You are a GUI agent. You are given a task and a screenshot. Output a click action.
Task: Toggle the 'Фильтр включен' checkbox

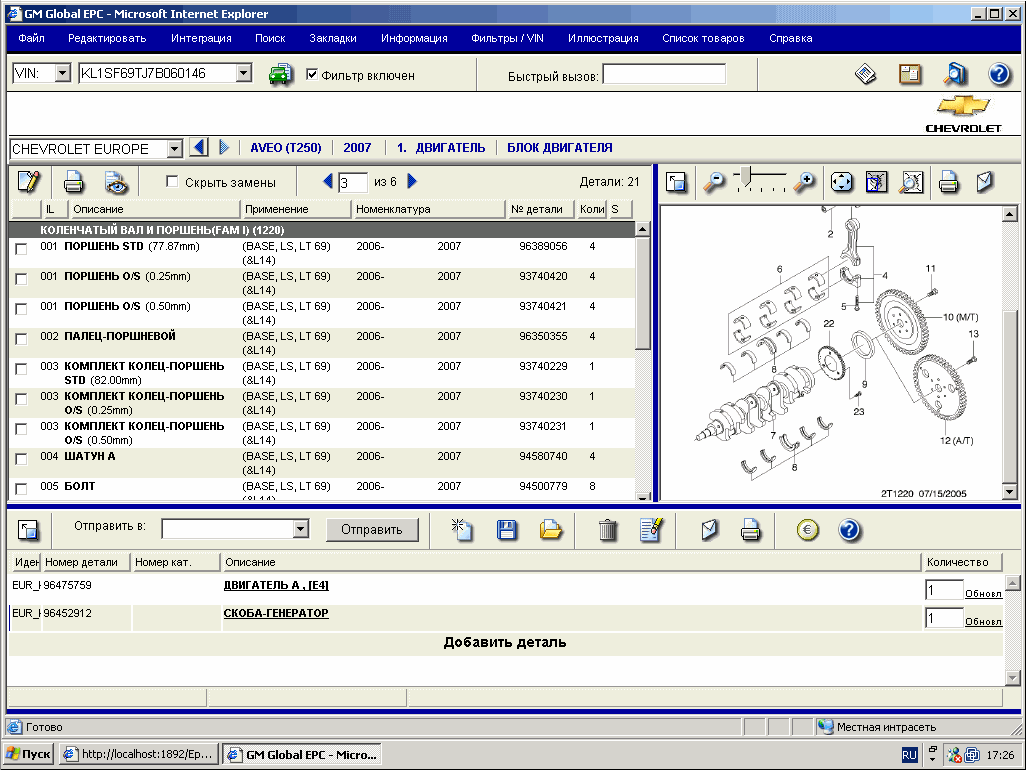pyautogui.click(x=313, y=74)
